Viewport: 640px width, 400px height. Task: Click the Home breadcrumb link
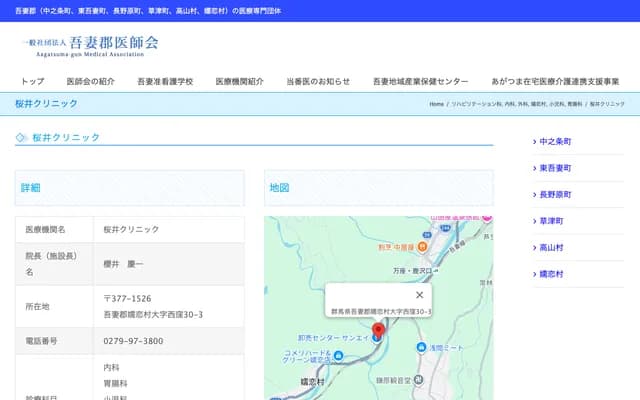pyautogui.click(x=437, y=104)
